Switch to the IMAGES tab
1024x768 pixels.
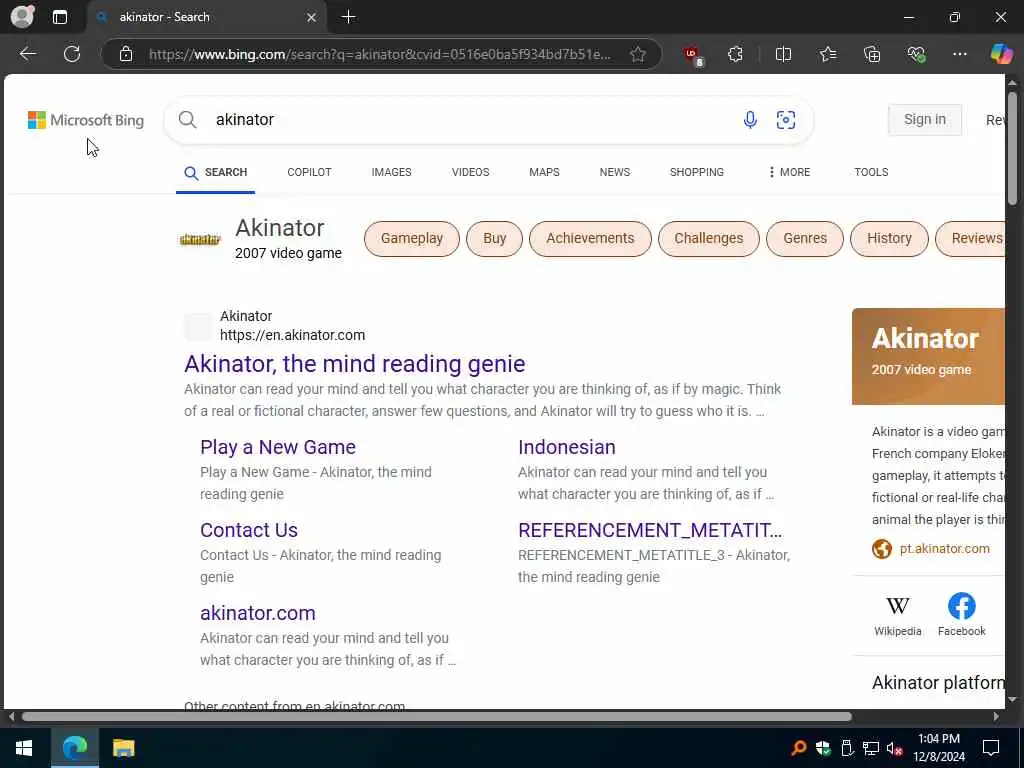tap(391, 172)
